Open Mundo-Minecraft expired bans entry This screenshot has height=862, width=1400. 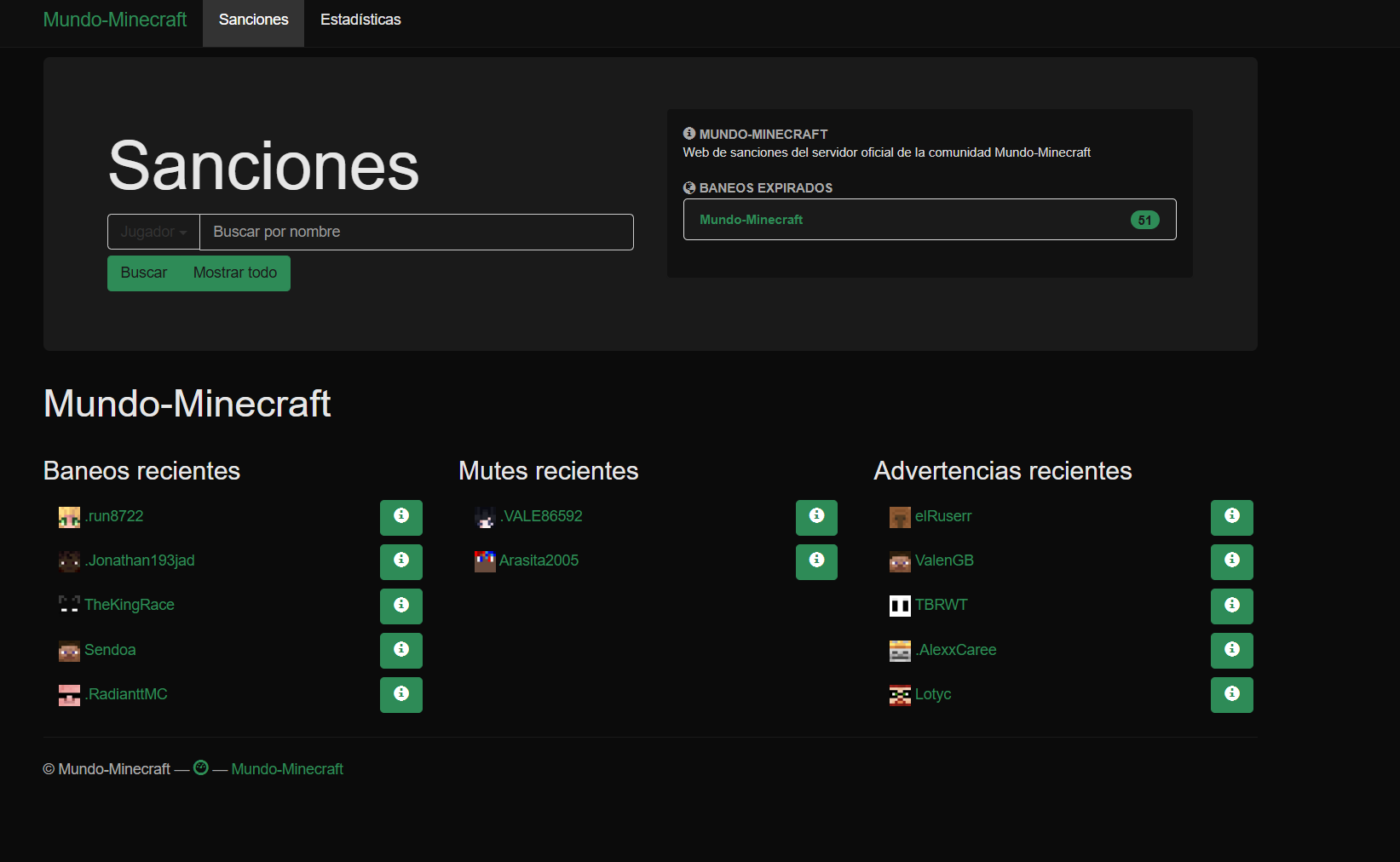click(929, 220)
